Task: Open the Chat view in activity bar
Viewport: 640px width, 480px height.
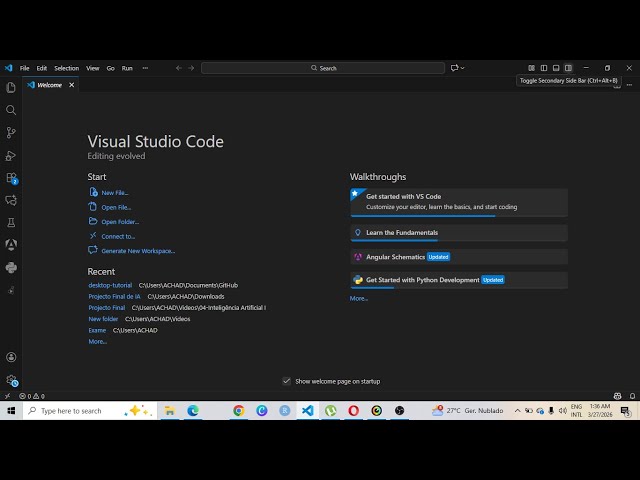Action: [11, 200]
